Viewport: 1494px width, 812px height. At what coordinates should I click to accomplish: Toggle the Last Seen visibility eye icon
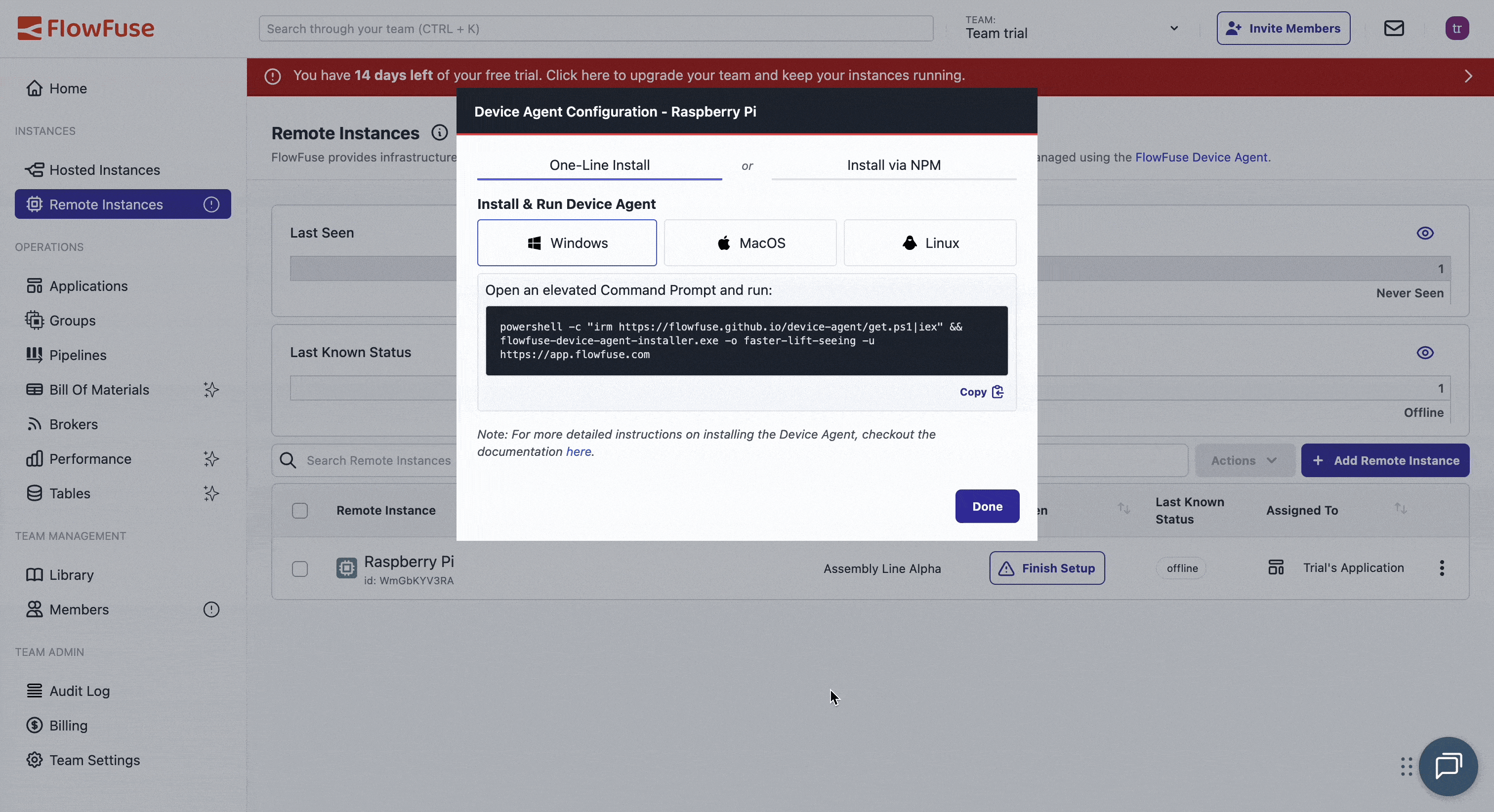pos(1425,233)
